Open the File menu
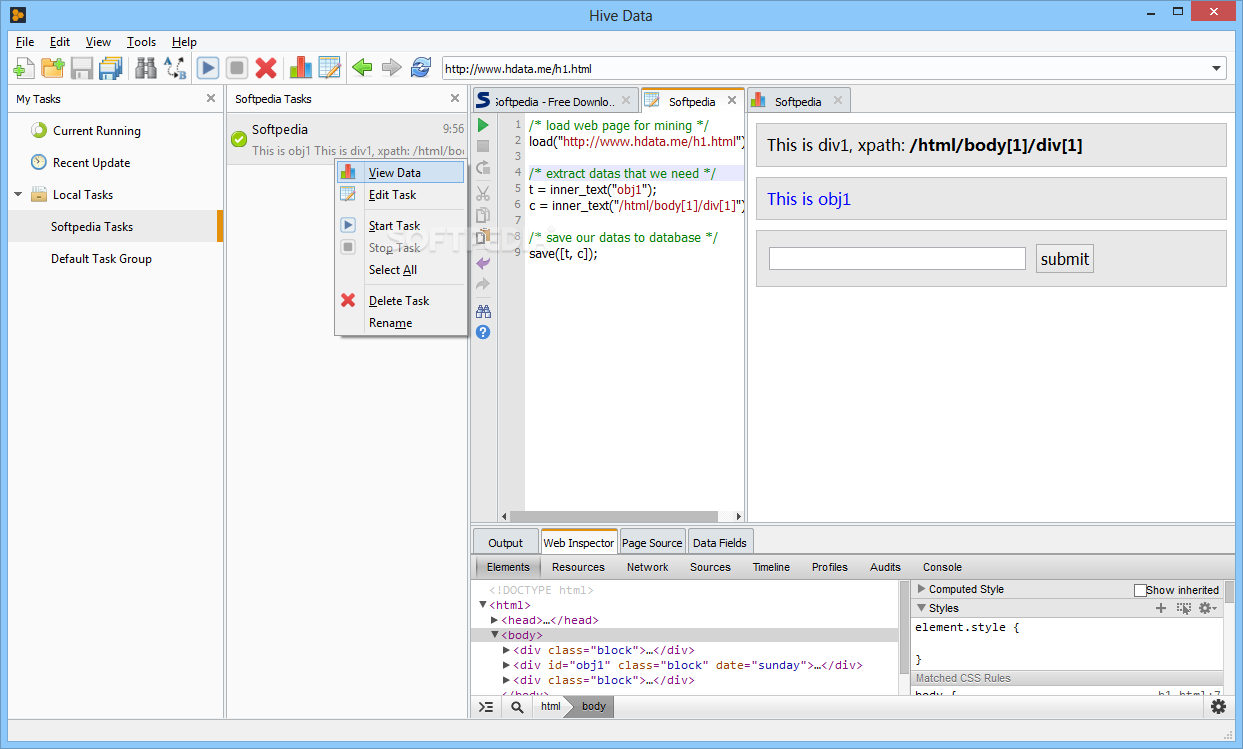This screenshot has height=749, width=1243. pos(25,42)
